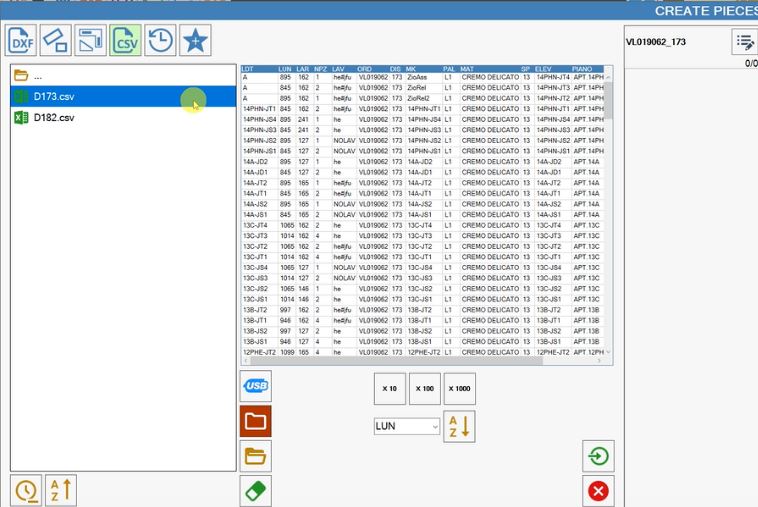Select the row starting with 14PHN-JT1
Image resolution: width=758 pixels, height=507 pixels.
pyautogui.click(x=423, y=109)
